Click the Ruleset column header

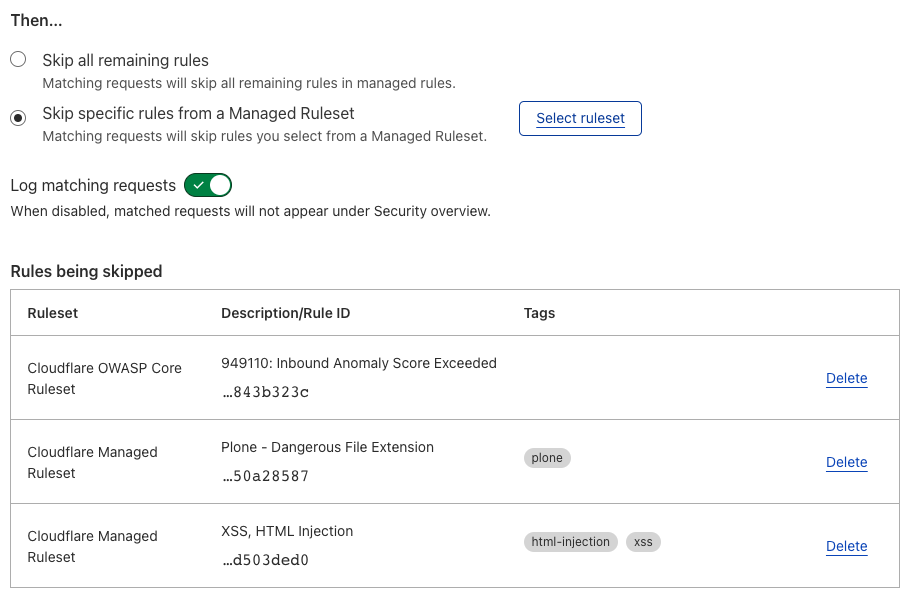pos(53,313)
